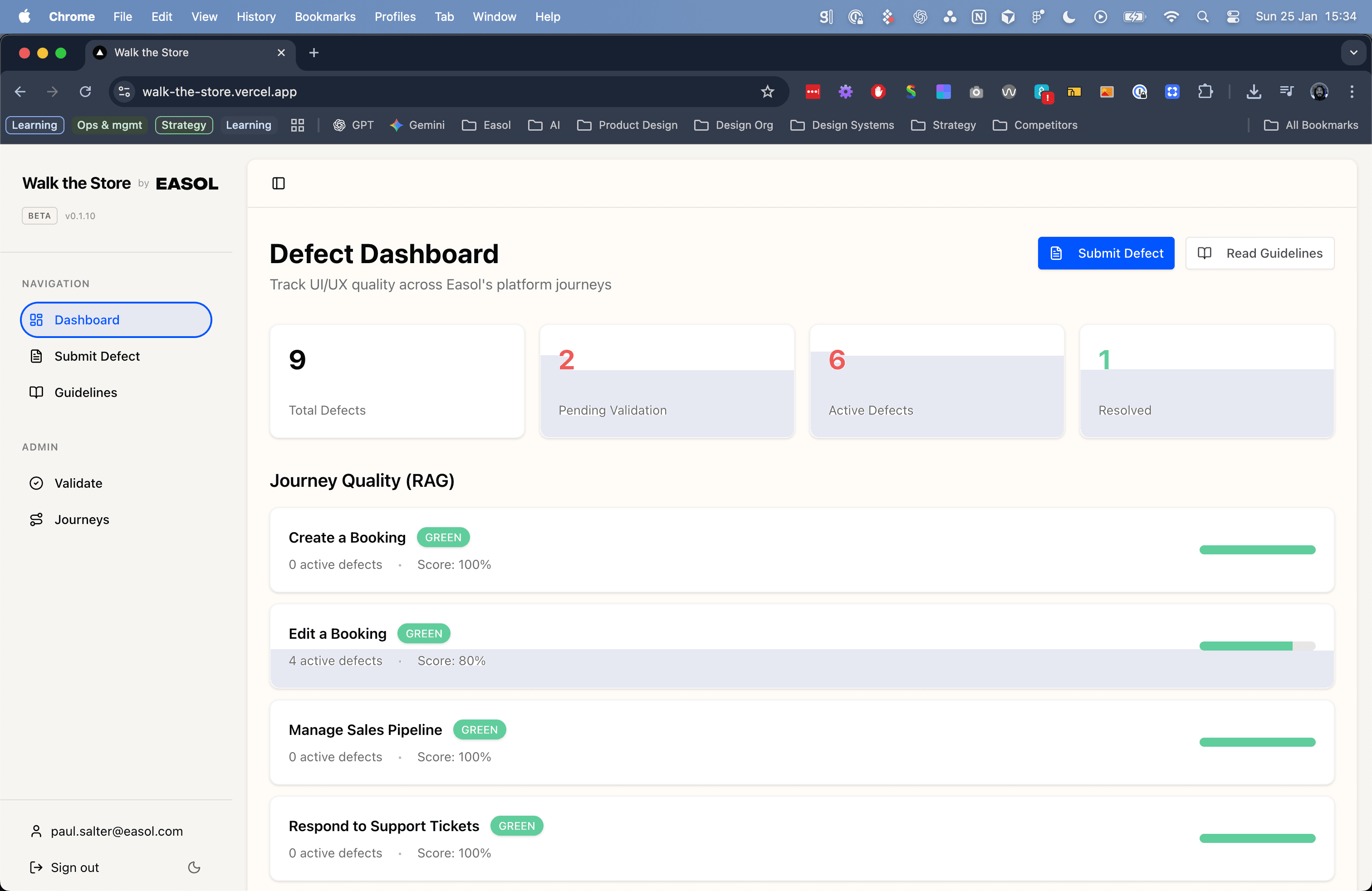This screenshot has height=891, width=1372.
Task: Expand the tab search dropdown arrow
Action: pyautogui.click(x=1353, y=53)
